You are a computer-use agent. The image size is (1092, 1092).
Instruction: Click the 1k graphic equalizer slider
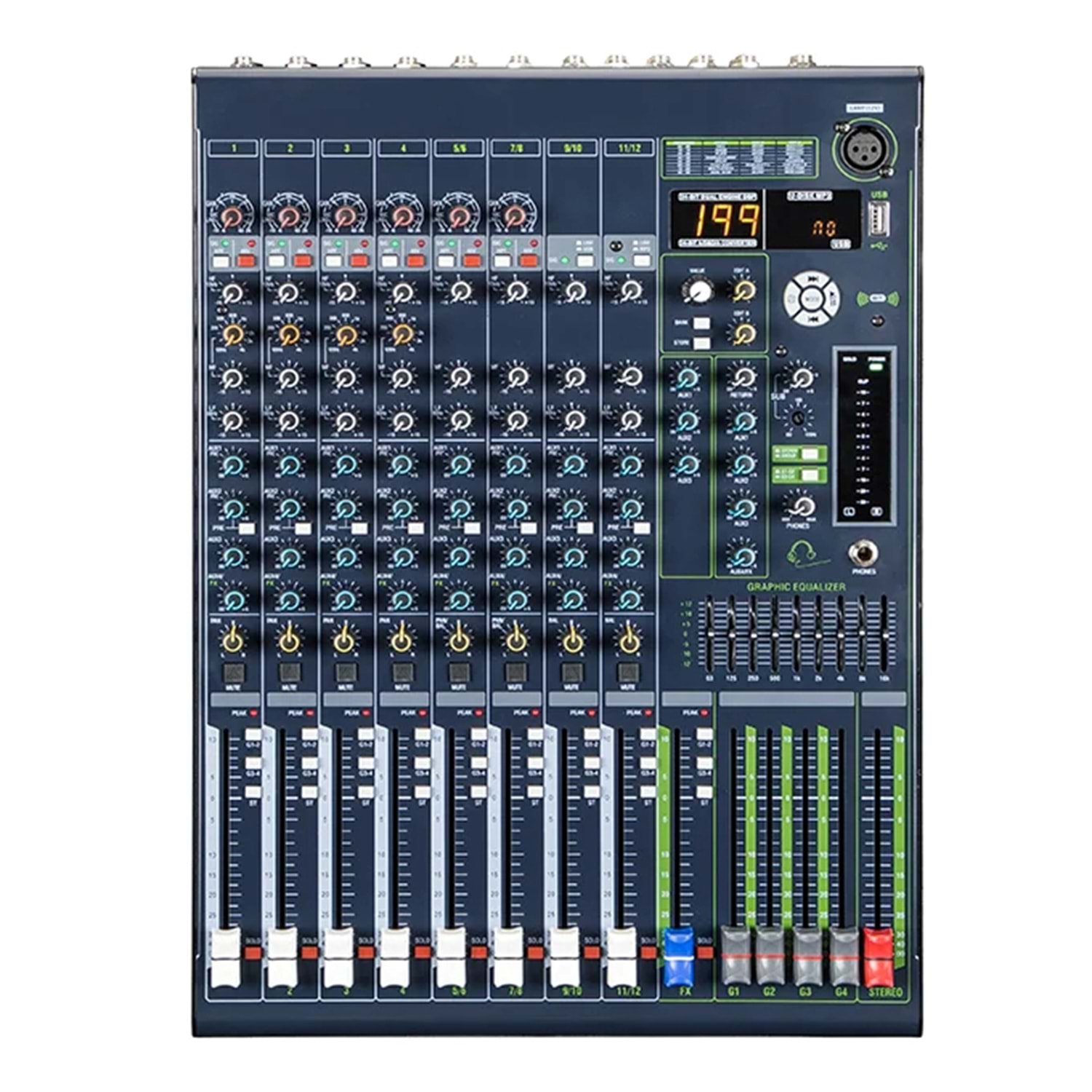tap(796, 635)
